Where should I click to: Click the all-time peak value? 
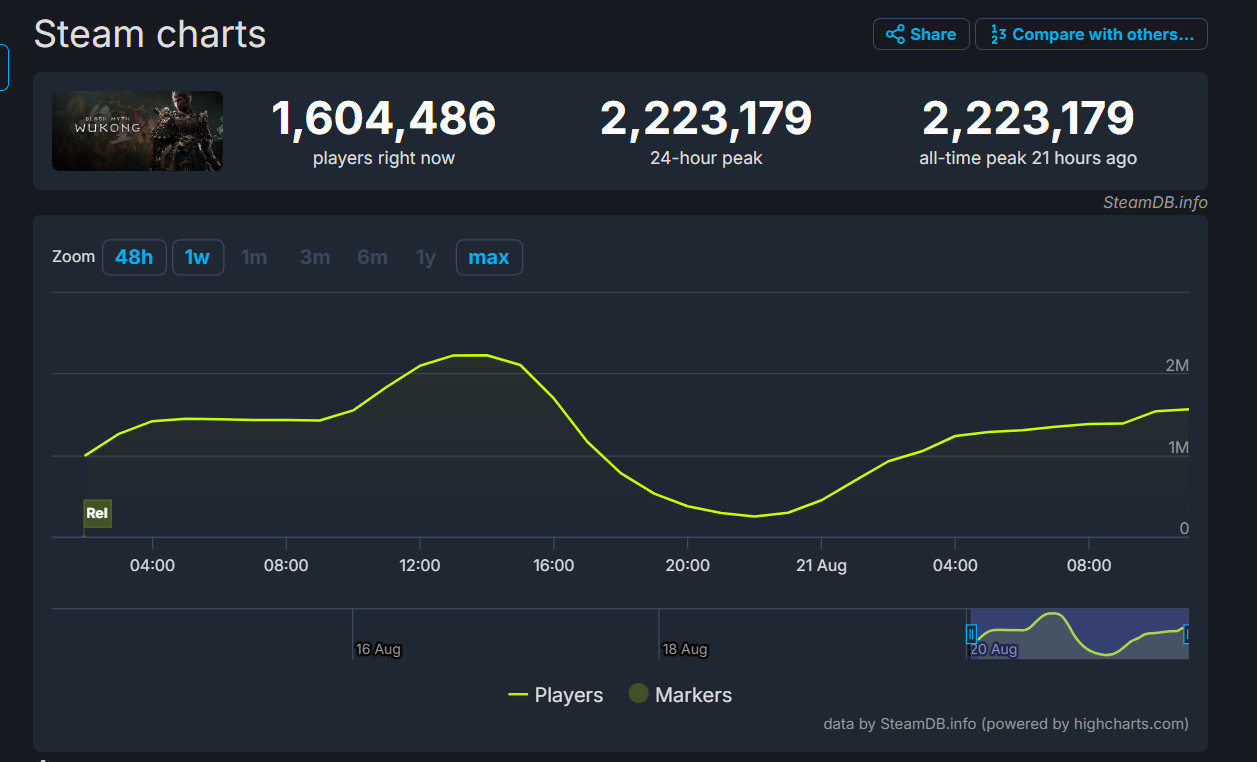tap(1028, 119)
